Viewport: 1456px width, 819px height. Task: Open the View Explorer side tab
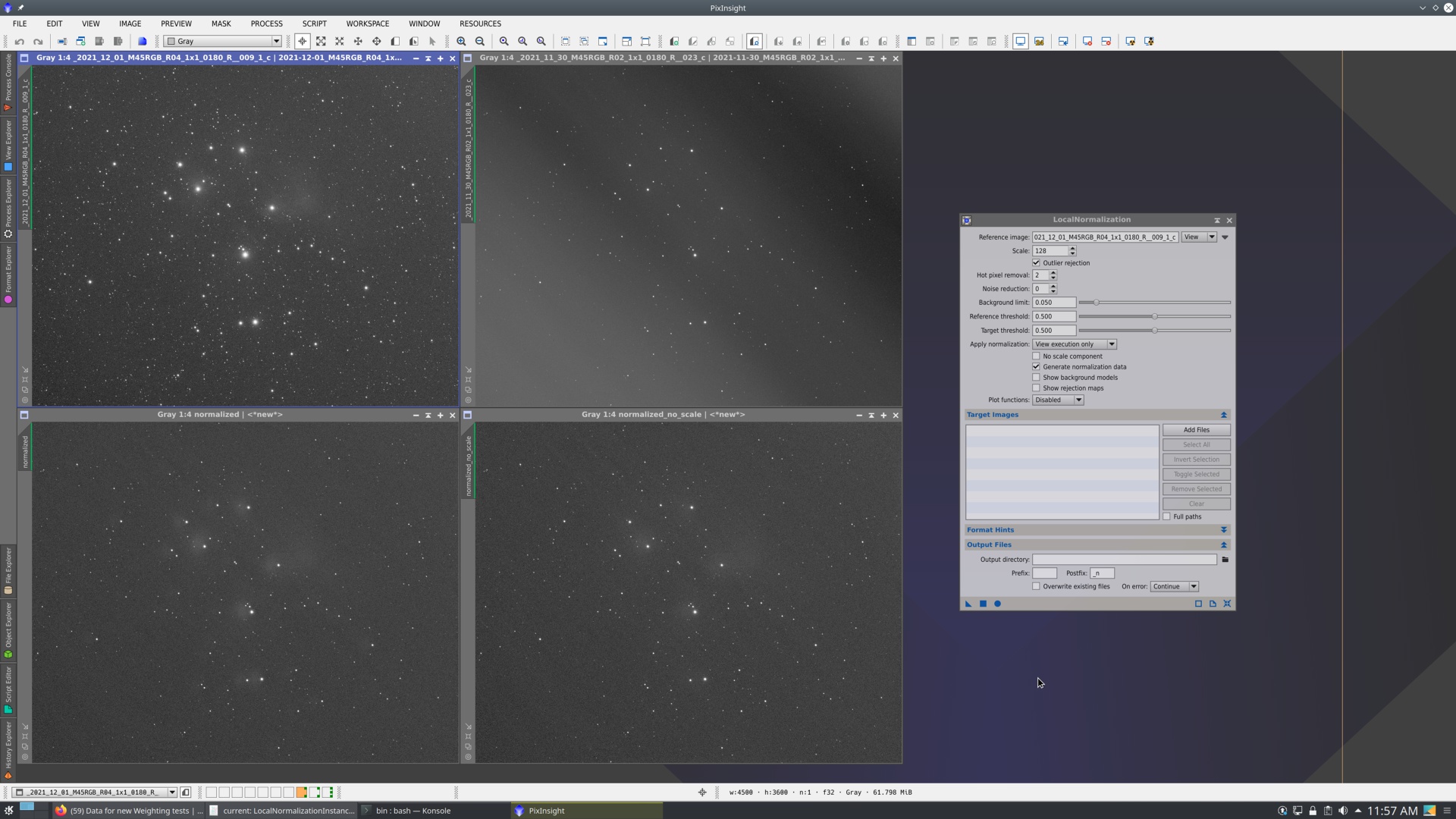tap(8, 146)
